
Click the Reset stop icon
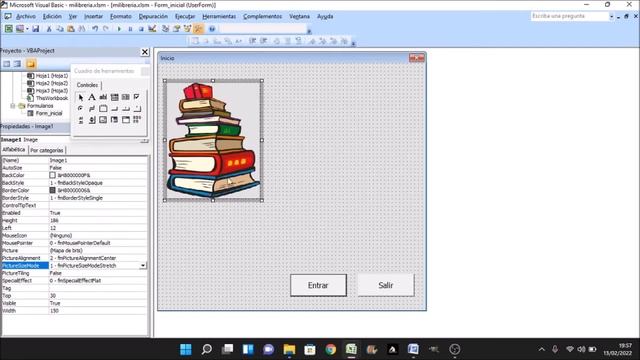141,29
